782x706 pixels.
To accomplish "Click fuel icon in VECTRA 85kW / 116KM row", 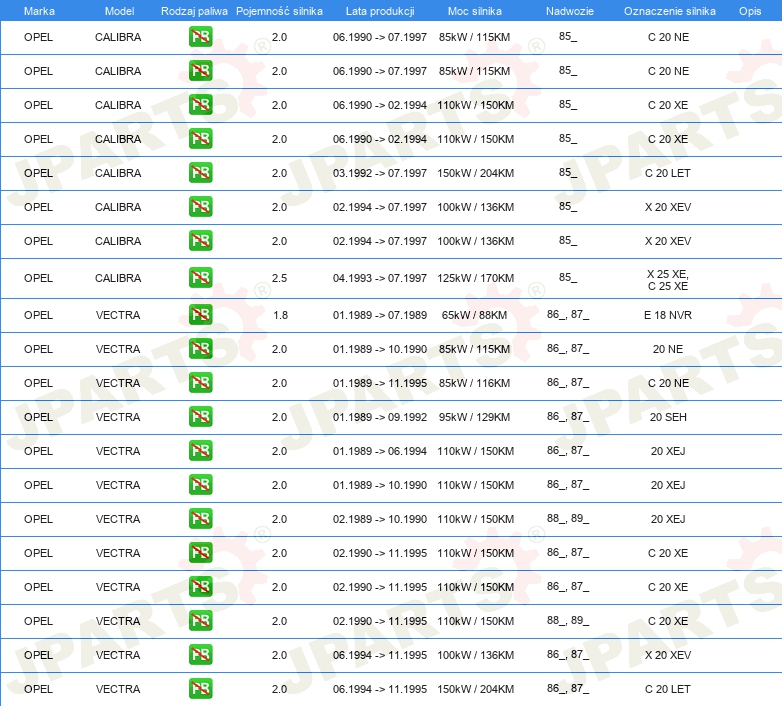I will [200, 382].
